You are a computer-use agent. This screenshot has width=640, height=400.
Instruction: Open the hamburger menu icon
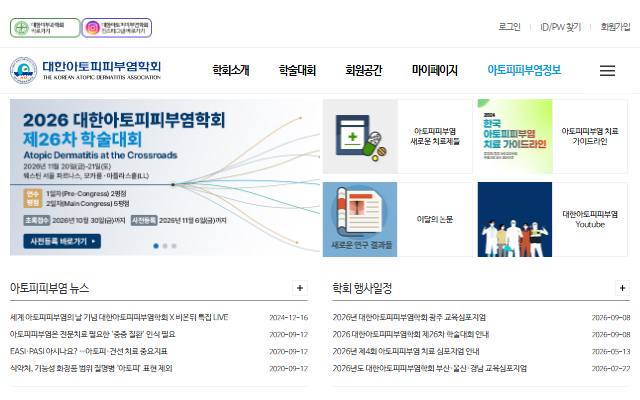click(x=607, y=71)
